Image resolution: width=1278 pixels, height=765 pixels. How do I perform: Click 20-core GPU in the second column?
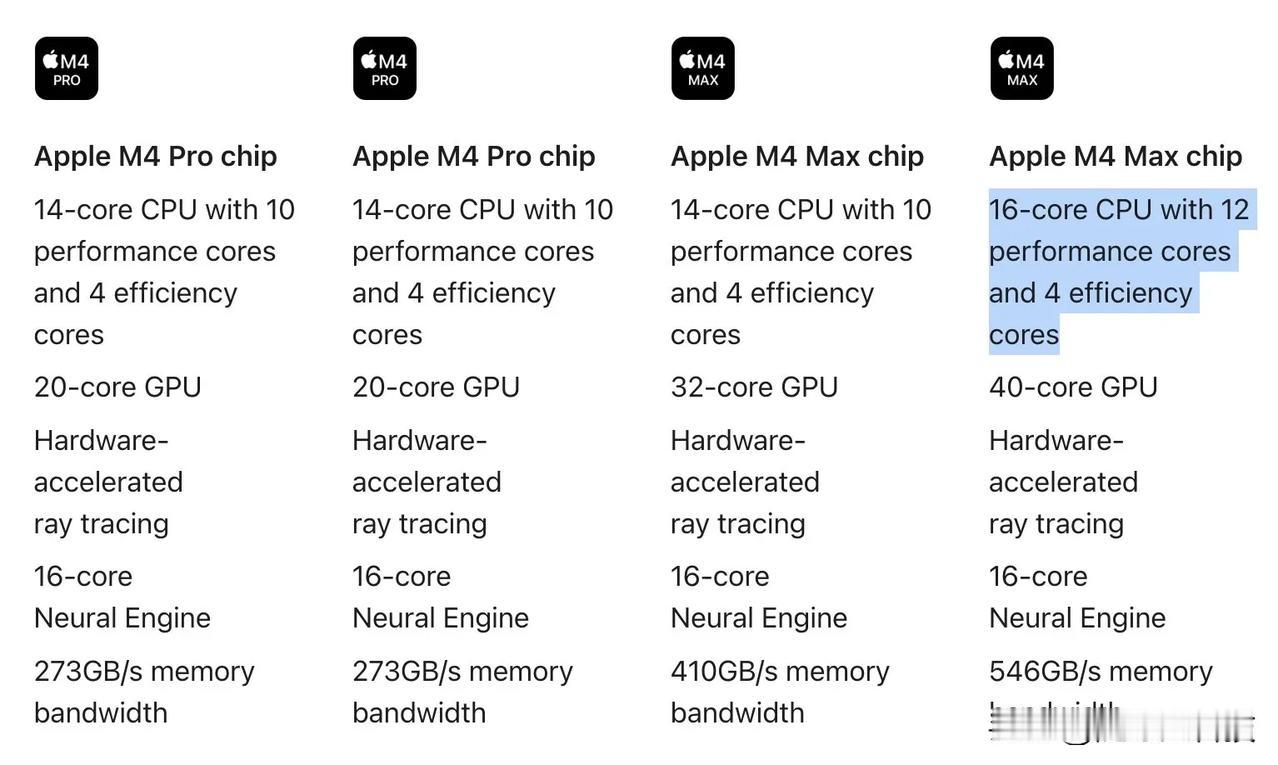[x=435, y=387]
